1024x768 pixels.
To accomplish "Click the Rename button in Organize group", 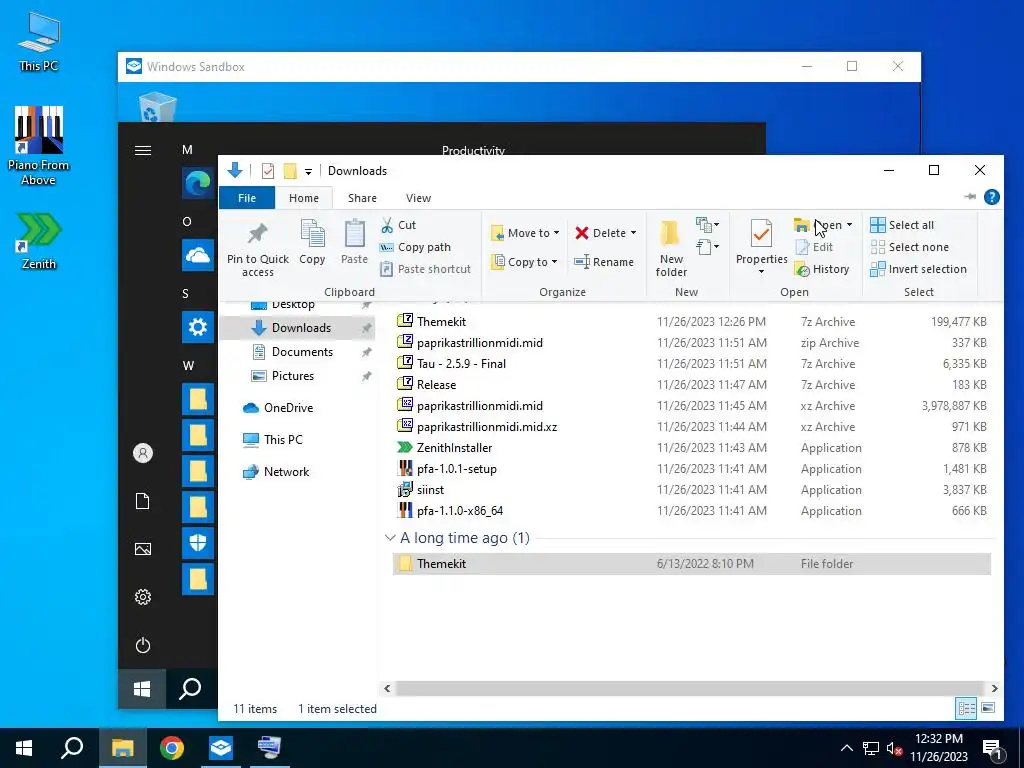I will click(603, 262).
